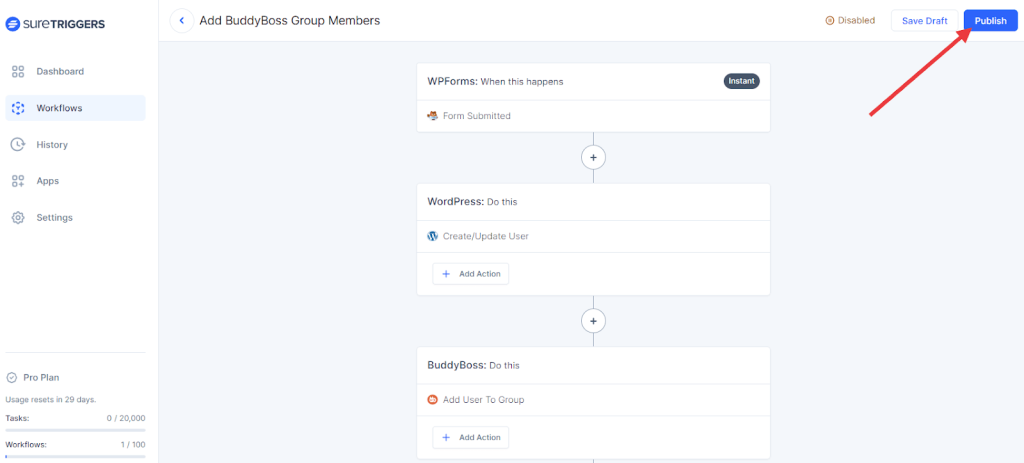Click Add Action under WordPress step
Image resolution: width=1024 pixels, height=463 pixels.
[x=471, y=274]
